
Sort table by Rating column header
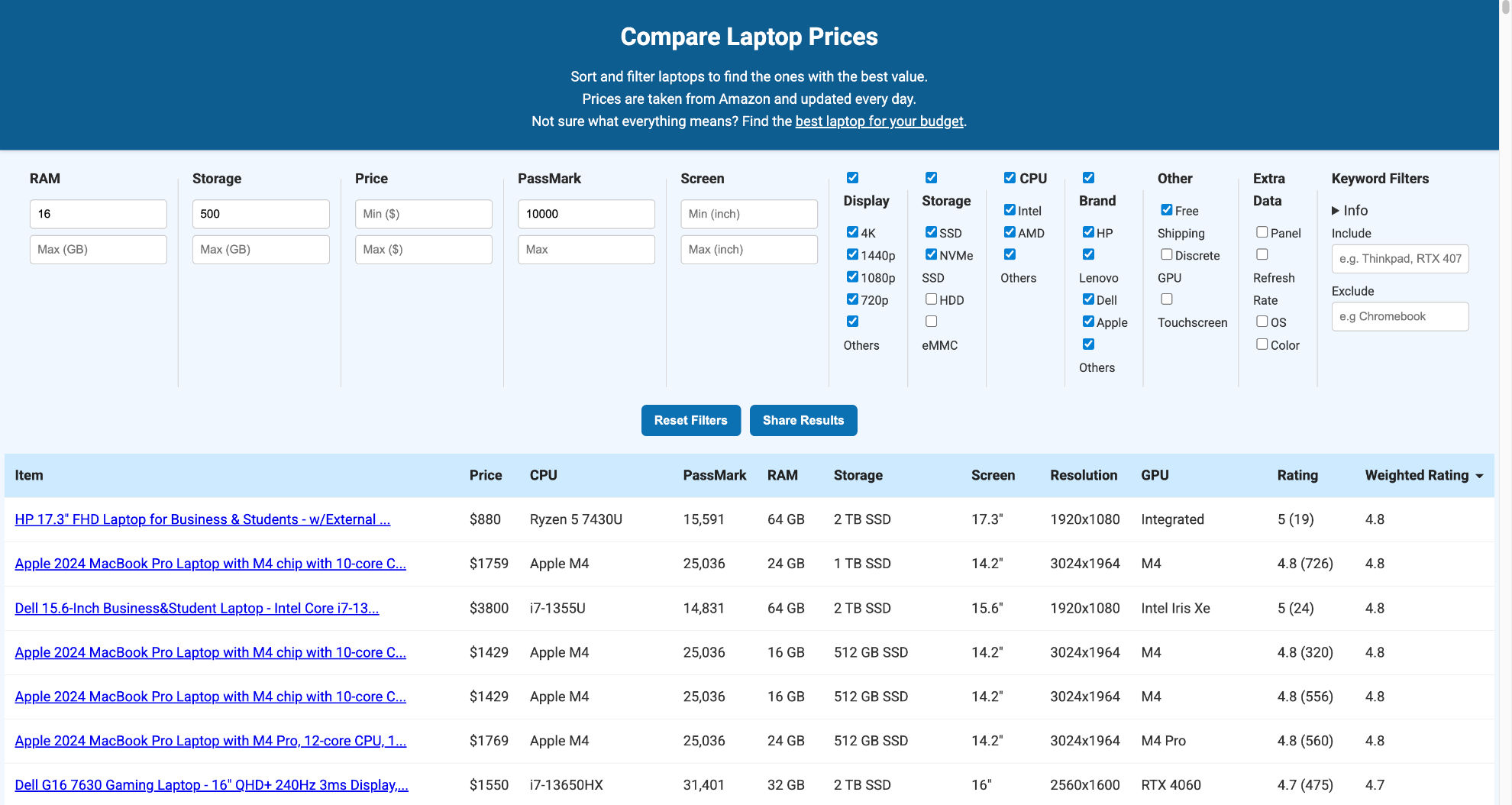pos(1297,475)
